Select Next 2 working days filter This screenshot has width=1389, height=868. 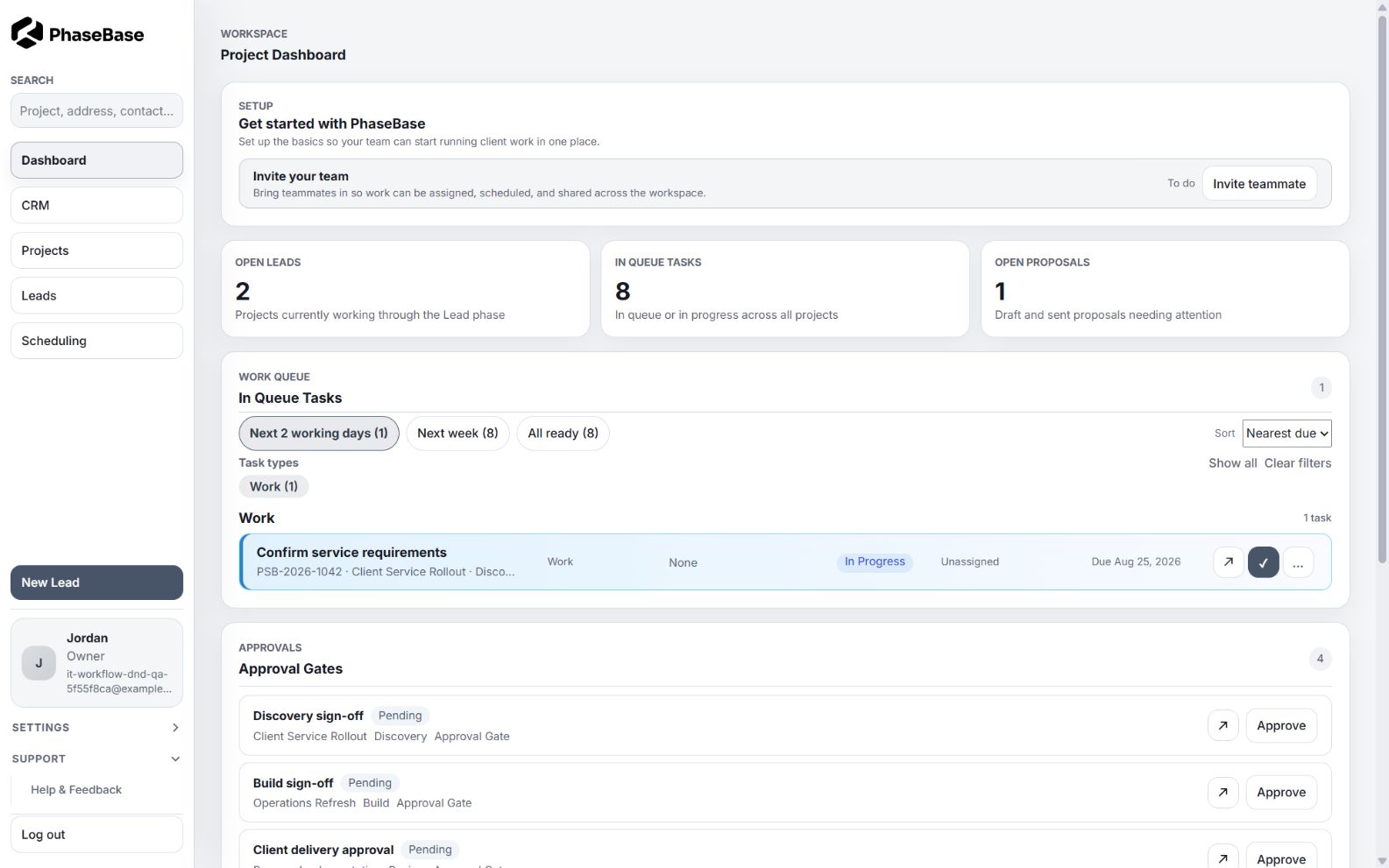click(x=319, y=433)
